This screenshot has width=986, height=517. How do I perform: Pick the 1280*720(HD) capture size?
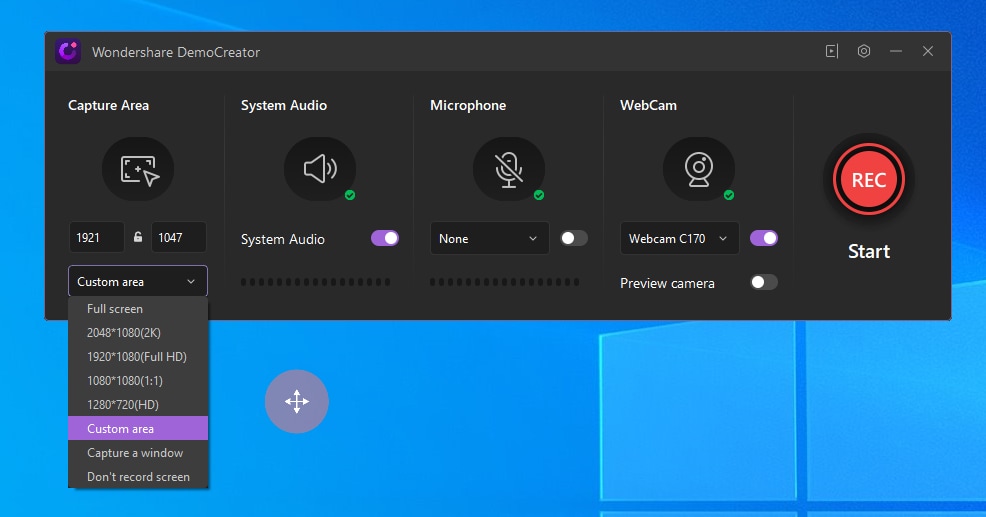(138, 404)
